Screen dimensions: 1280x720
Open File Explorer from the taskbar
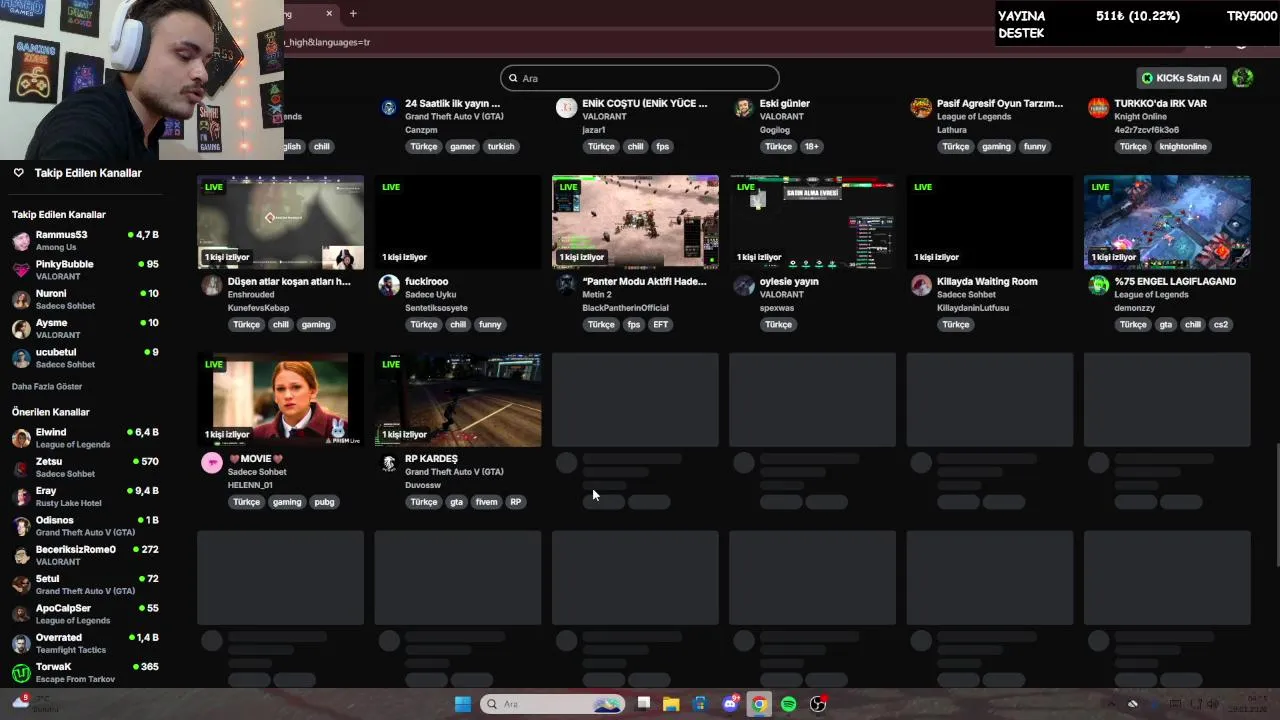pyautogui.click(x=671, y=704)
